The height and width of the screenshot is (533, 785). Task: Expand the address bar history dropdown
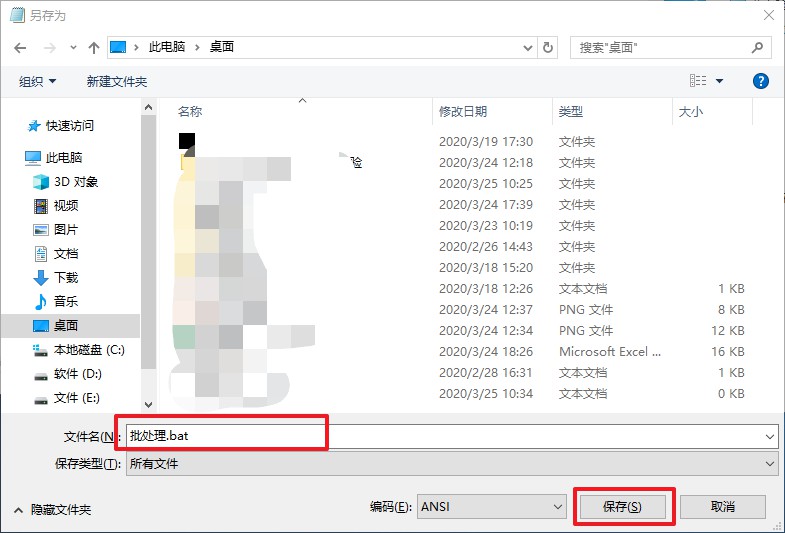528,48
